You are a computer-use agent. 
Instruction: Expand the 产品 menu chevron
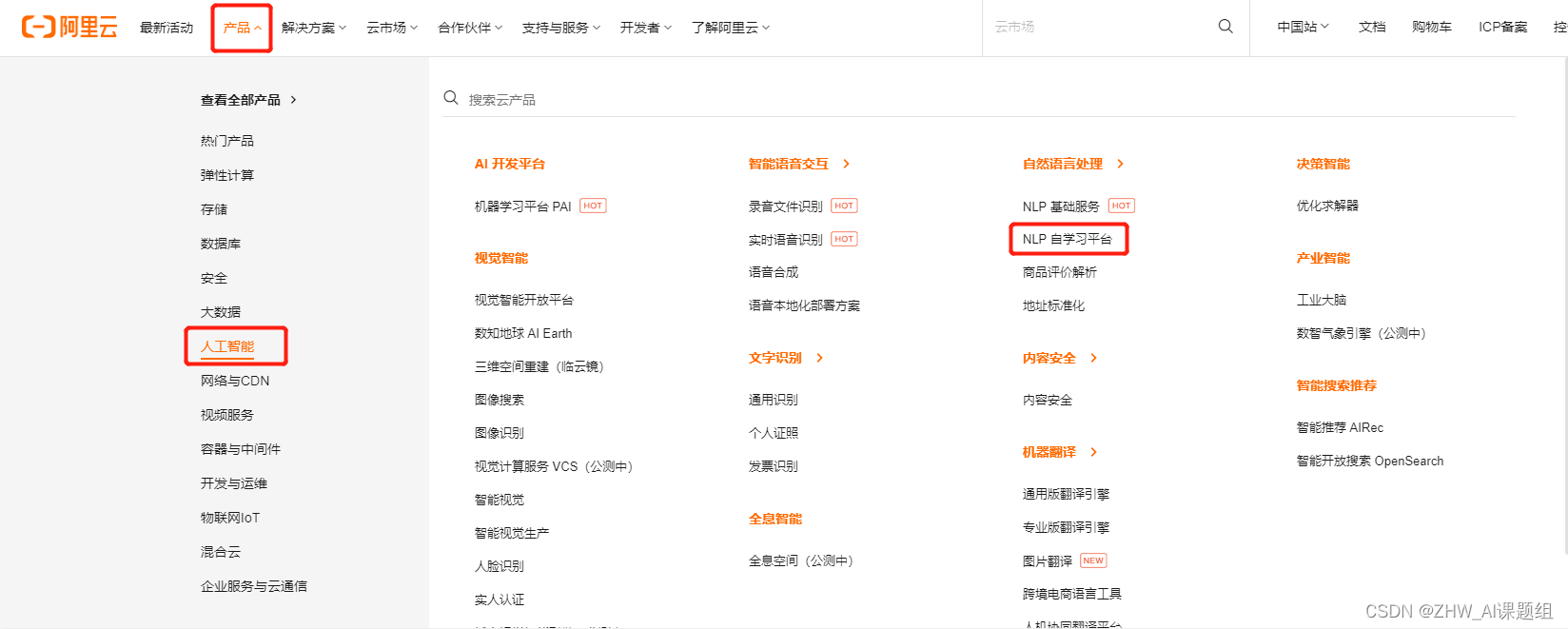258,28
